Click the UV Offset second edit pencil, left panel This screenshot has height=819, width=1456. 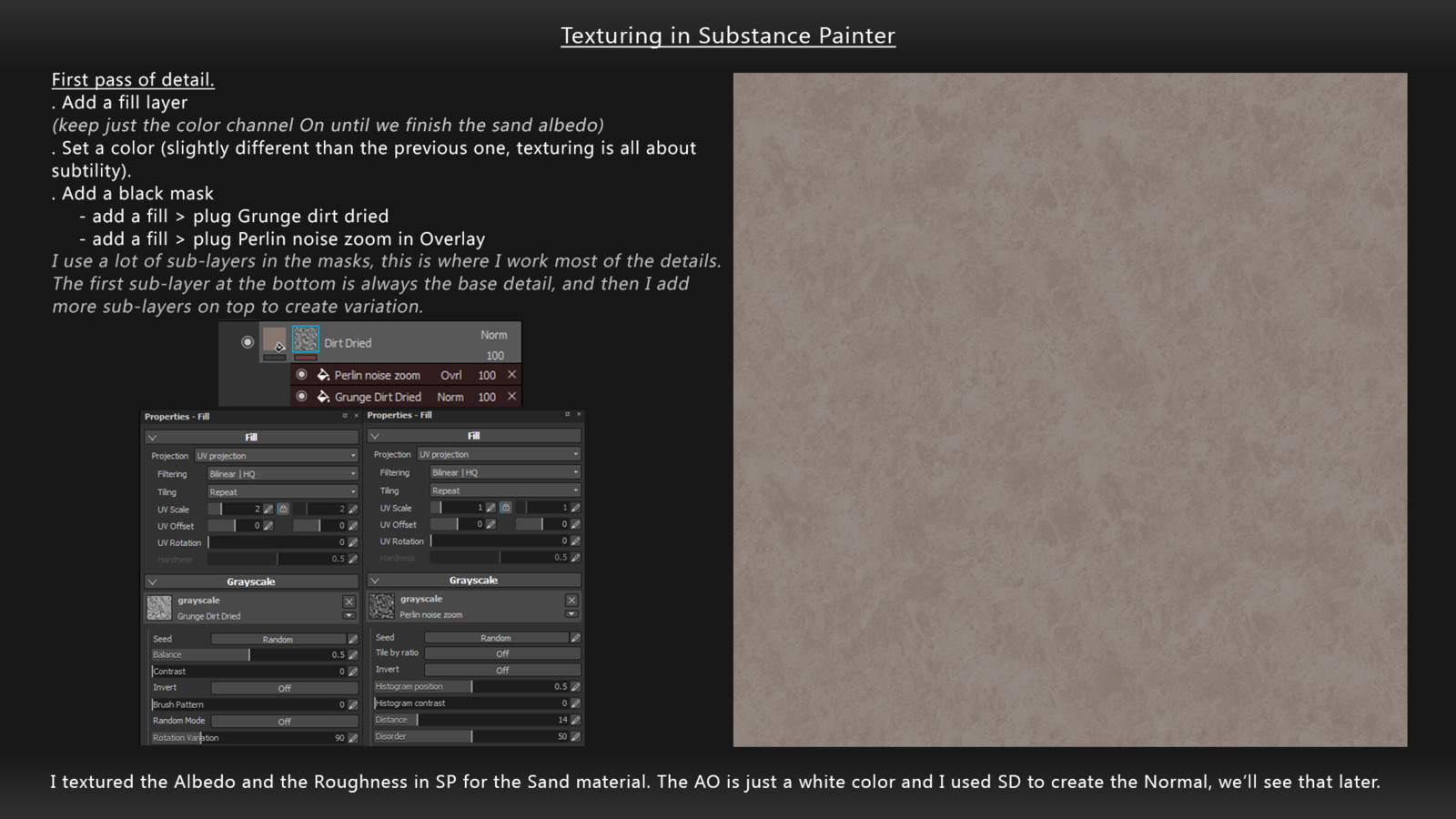tap(352, 525)
